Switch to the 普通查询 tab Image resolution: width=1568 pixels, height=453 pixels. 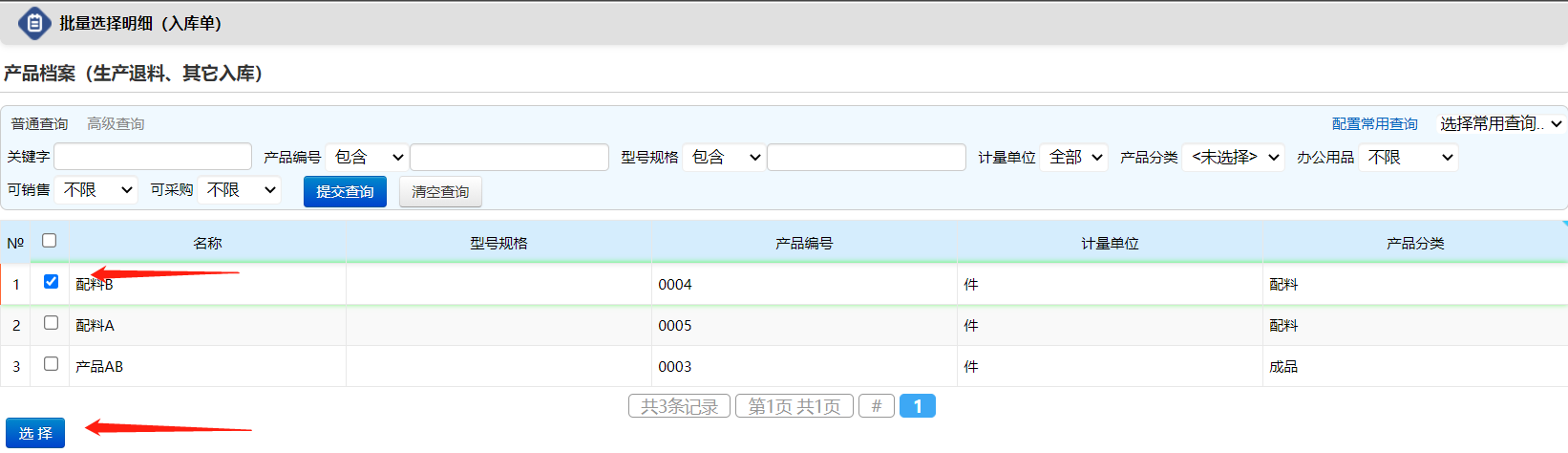click(39, 124)
